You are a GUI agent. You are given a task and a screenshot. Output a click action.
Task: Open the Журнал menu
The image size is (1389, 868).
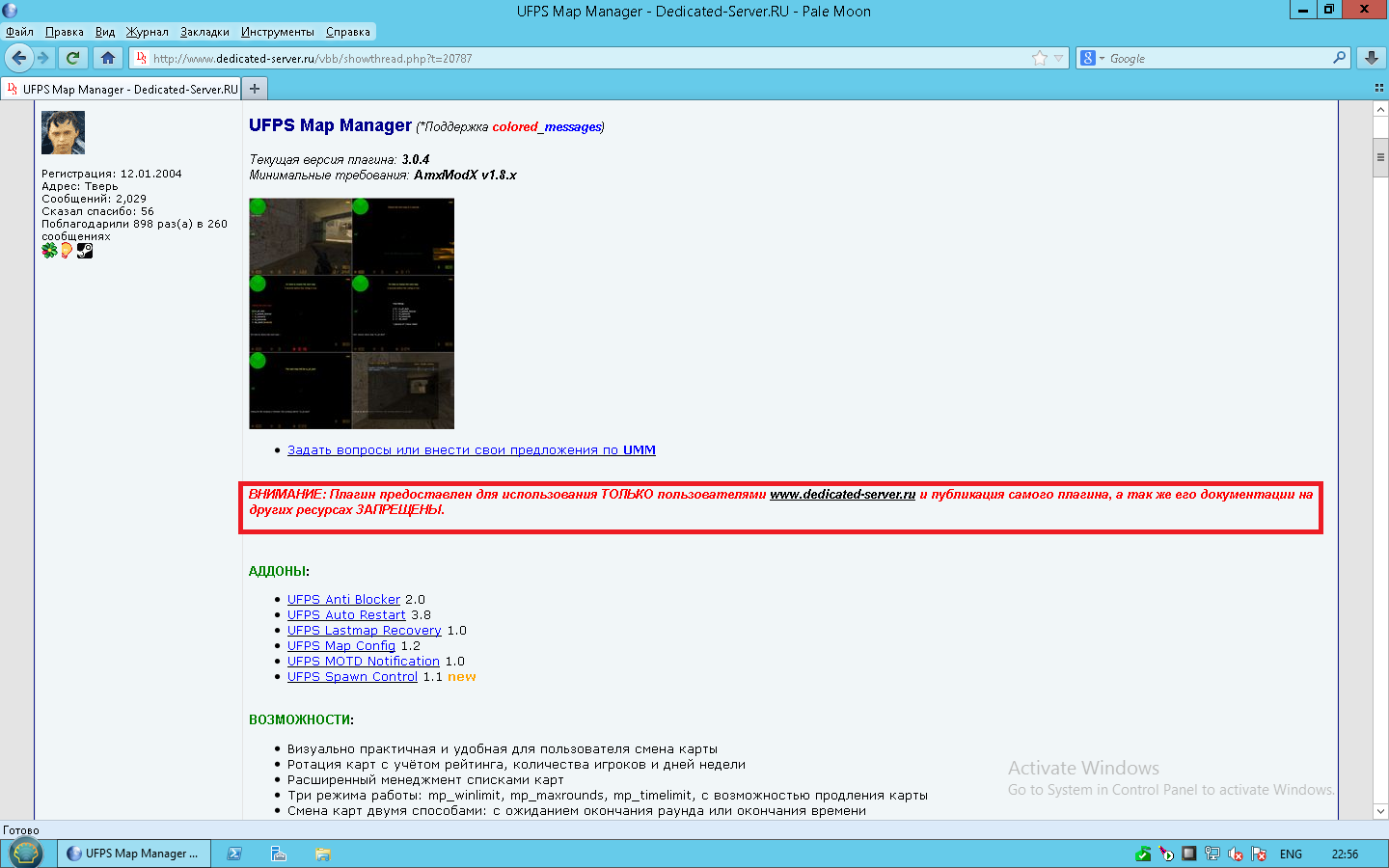tap(148, 32)
